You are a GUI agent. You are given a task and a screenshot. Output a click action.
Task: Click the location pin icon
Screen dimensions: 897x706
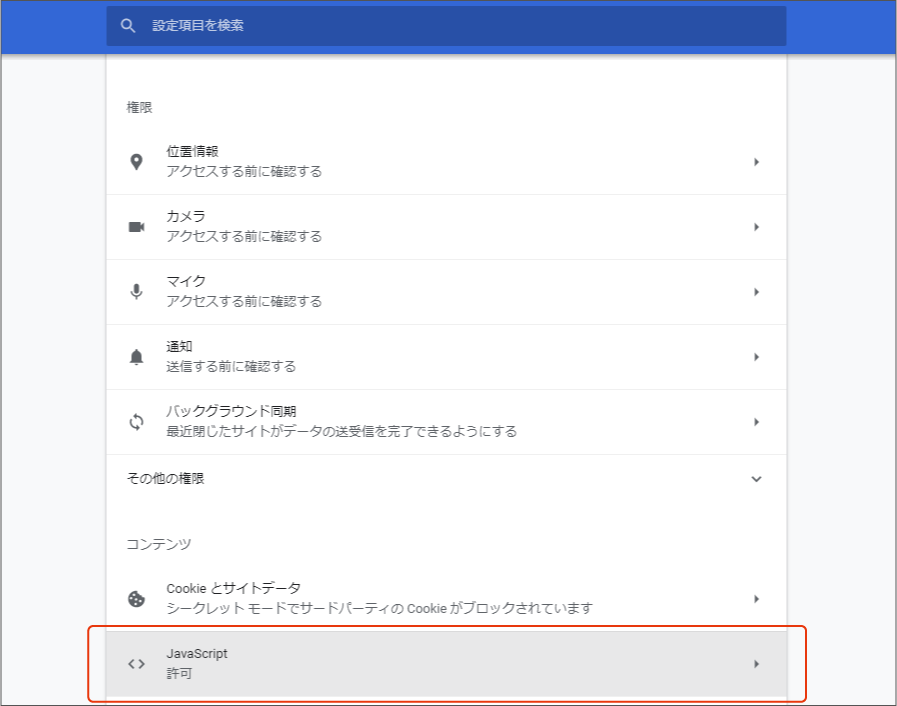pos(136,162)
